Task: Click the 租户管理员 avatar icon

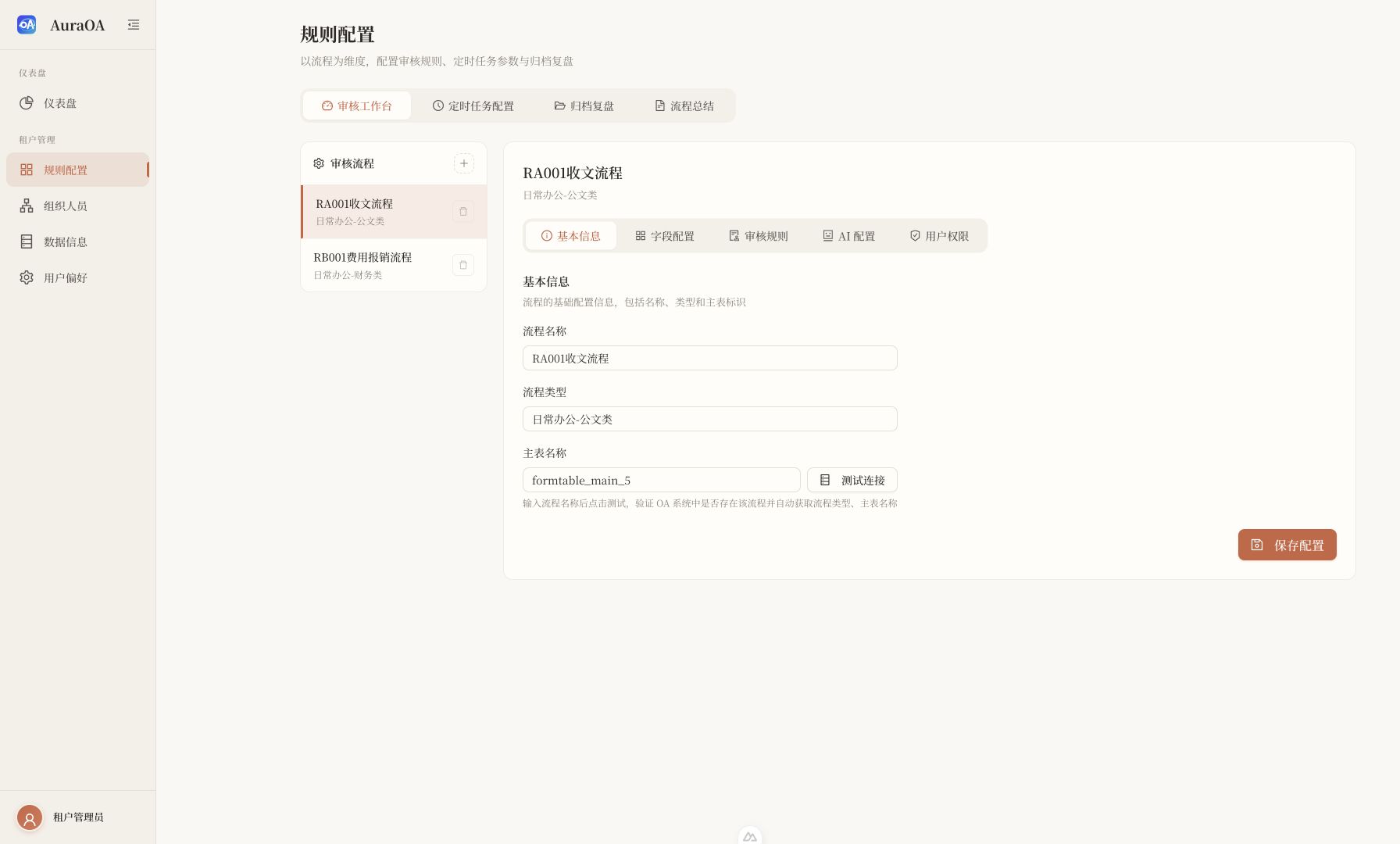Action: [x=30, y=817]
